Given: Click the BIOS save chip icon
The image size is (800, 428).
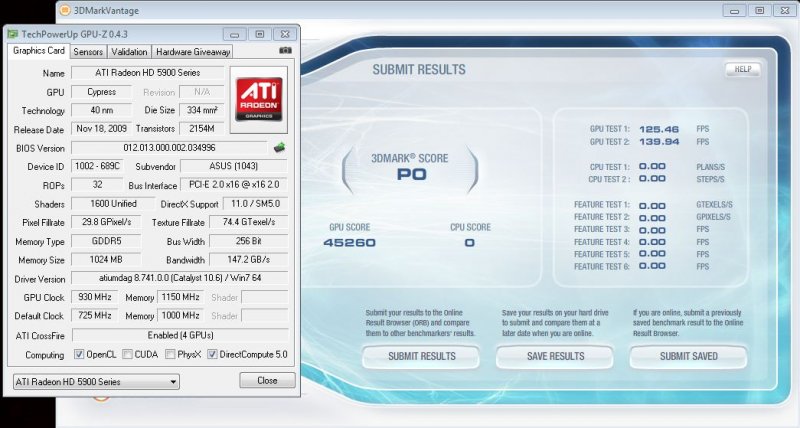Looking at the screenshot, I should click(279, 148).
